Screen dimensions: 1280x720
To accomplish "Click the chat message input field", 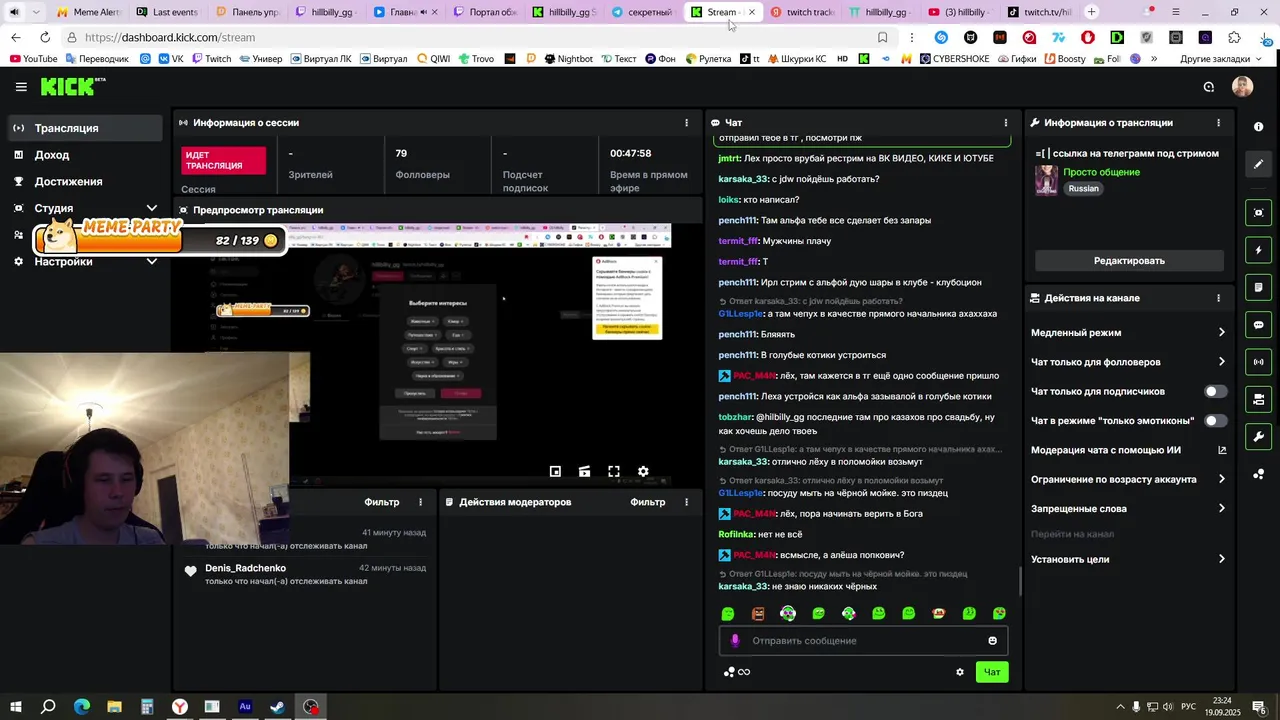I will click(x=863, y=641).
